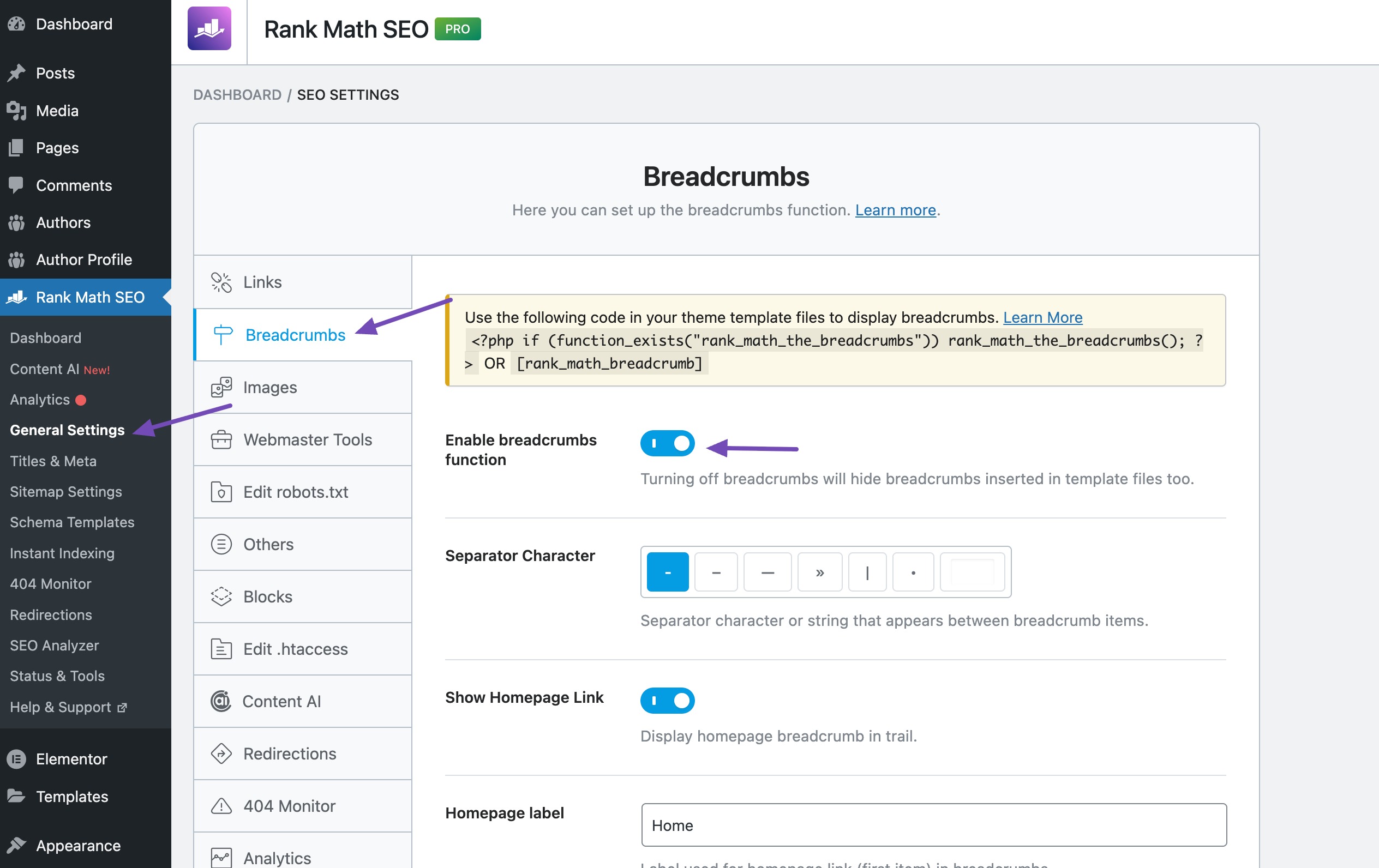Screen dimensions: 1379x868
Task: Disable the Enable breadcrumbs function toggle
Action: [x=667, y=443]
